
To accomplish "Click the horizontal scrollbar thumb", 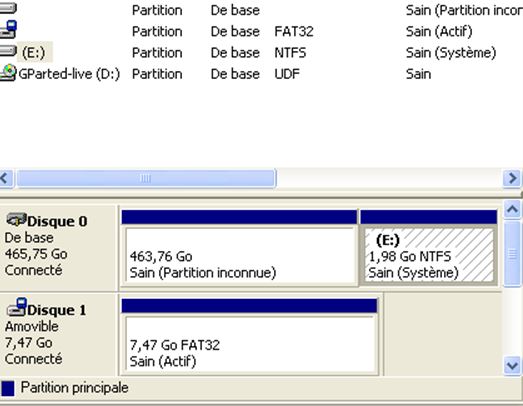I will point(146,178).
